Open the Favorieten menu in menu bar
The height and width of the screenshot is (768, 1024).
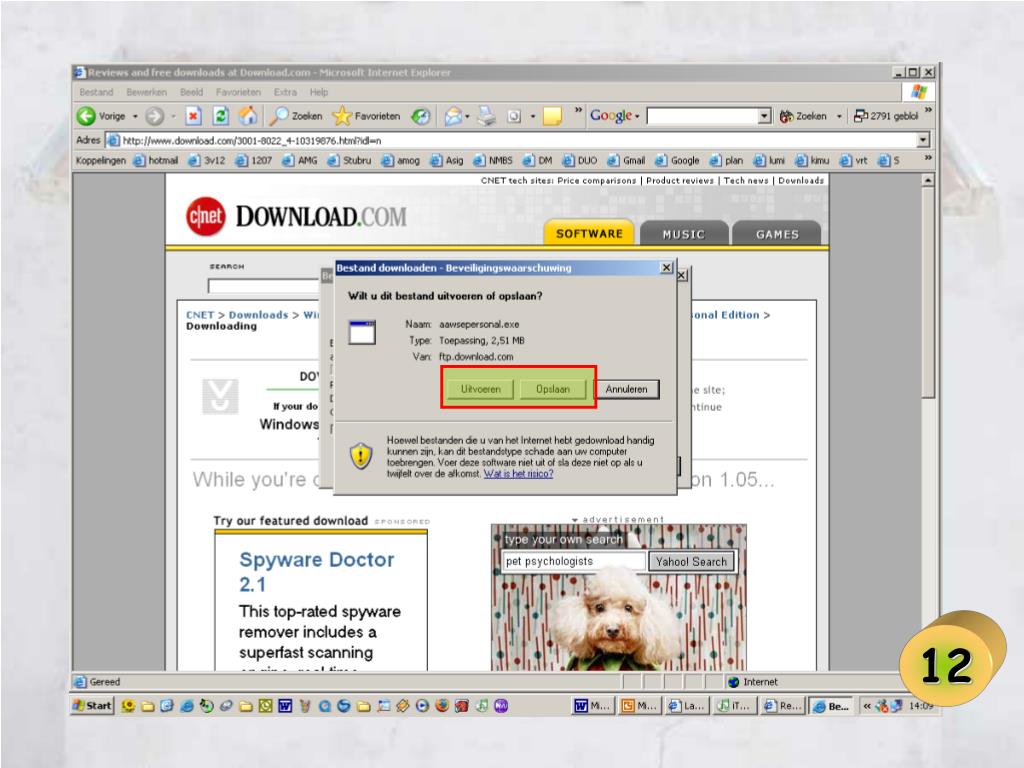(238, 92)
